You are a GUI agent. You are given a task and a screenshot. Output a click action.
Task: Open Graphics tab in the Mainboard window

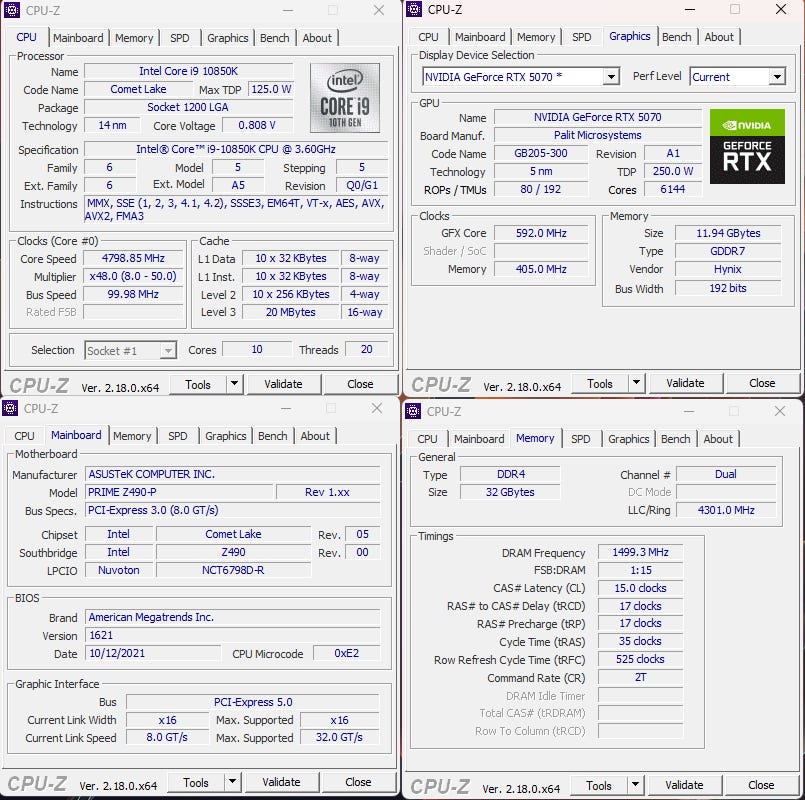click(x=225, y=436)
